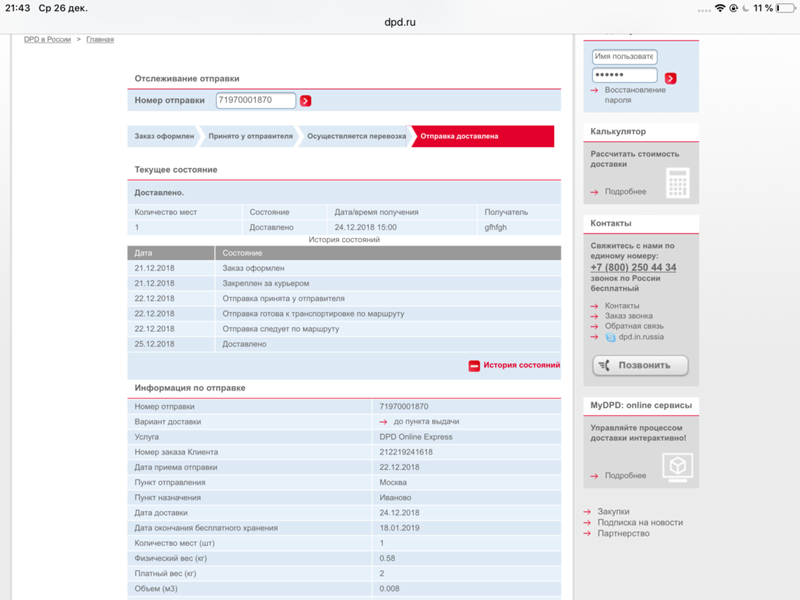
Task: Open Закупки link
Action: (613, 511)
